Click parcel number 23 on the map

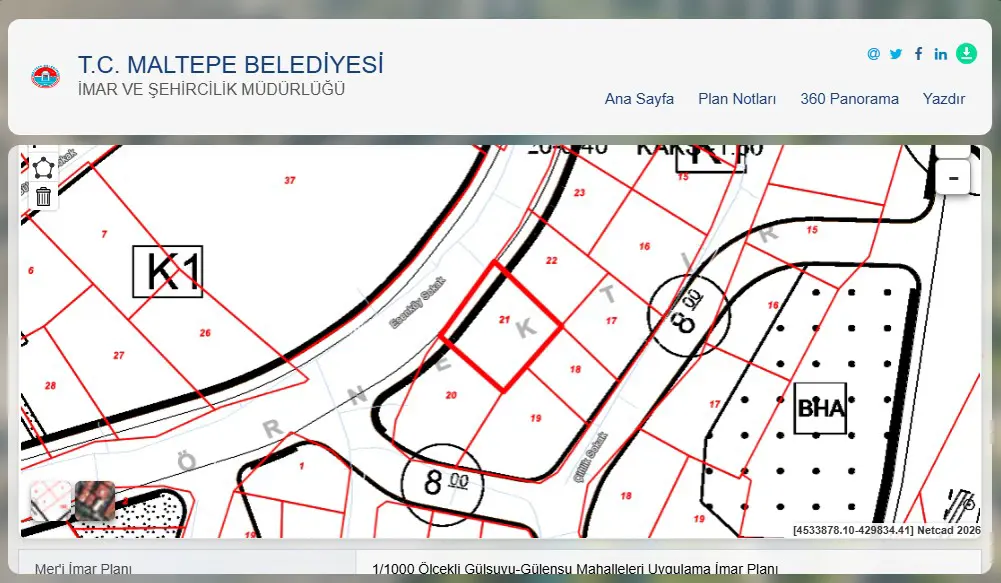579,192
